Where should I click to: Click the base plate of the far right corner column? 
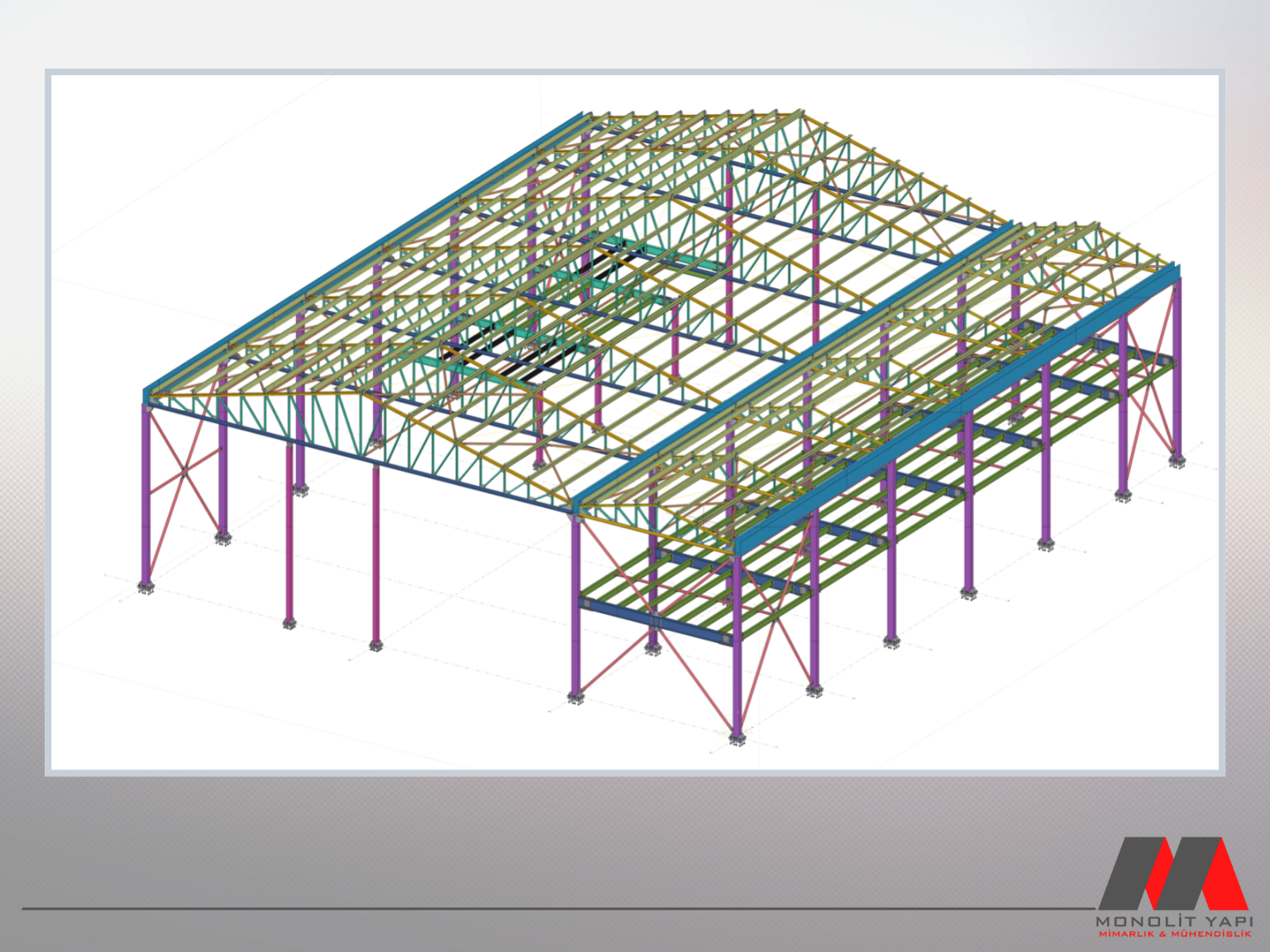click(x=1176, y=461)
